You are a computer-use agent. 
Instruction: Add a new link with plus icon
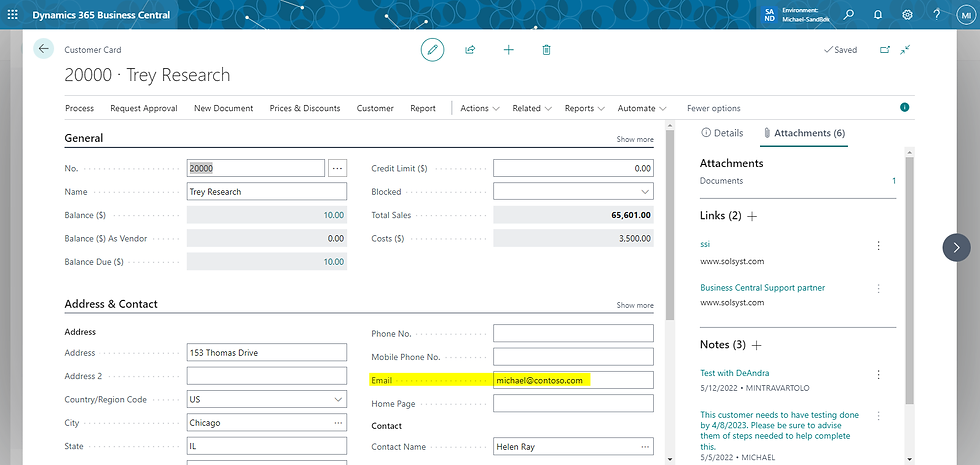point(752,216)
